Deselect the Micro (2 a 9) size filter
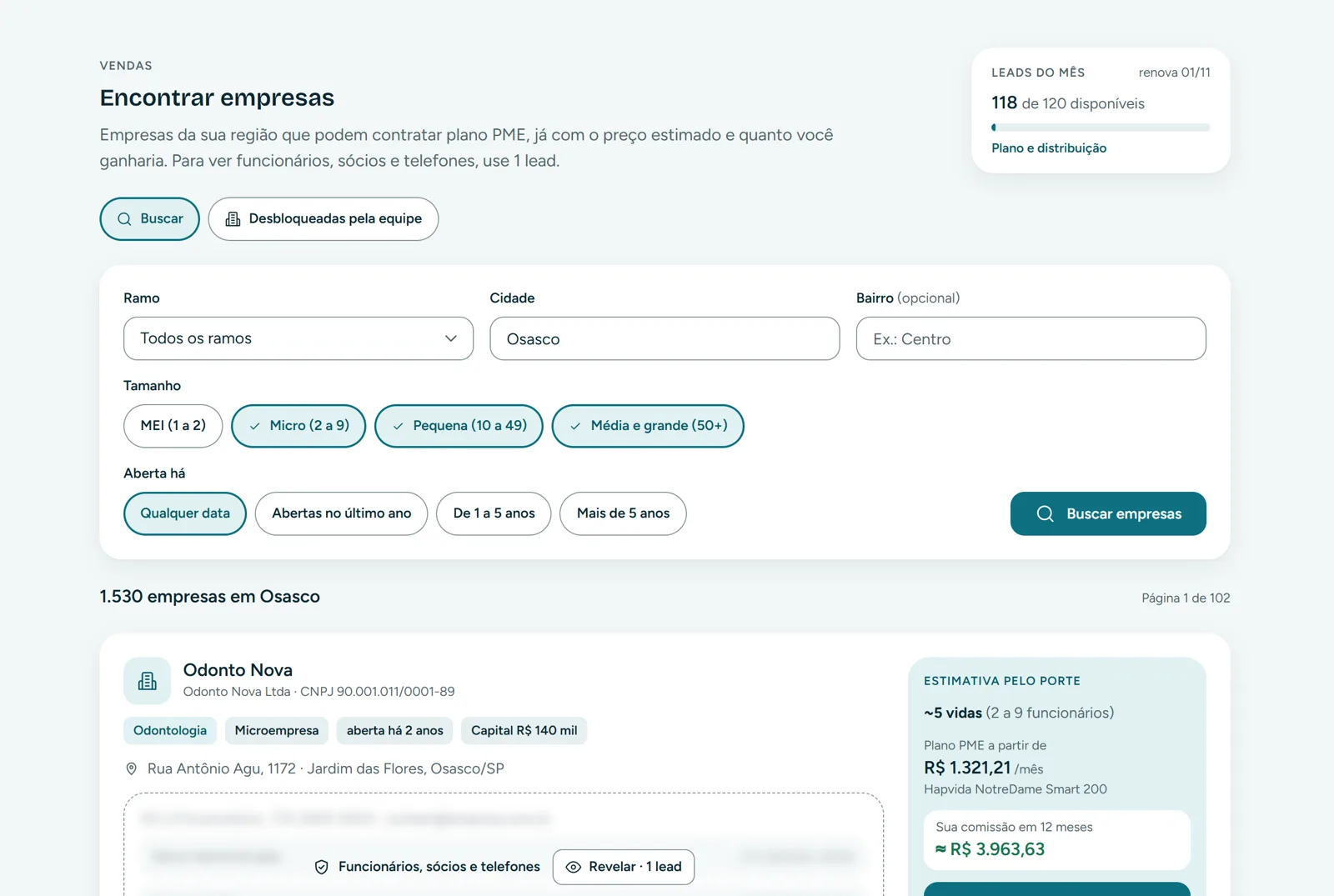The height and width of the screenshot is (896, 1334). 298,426
